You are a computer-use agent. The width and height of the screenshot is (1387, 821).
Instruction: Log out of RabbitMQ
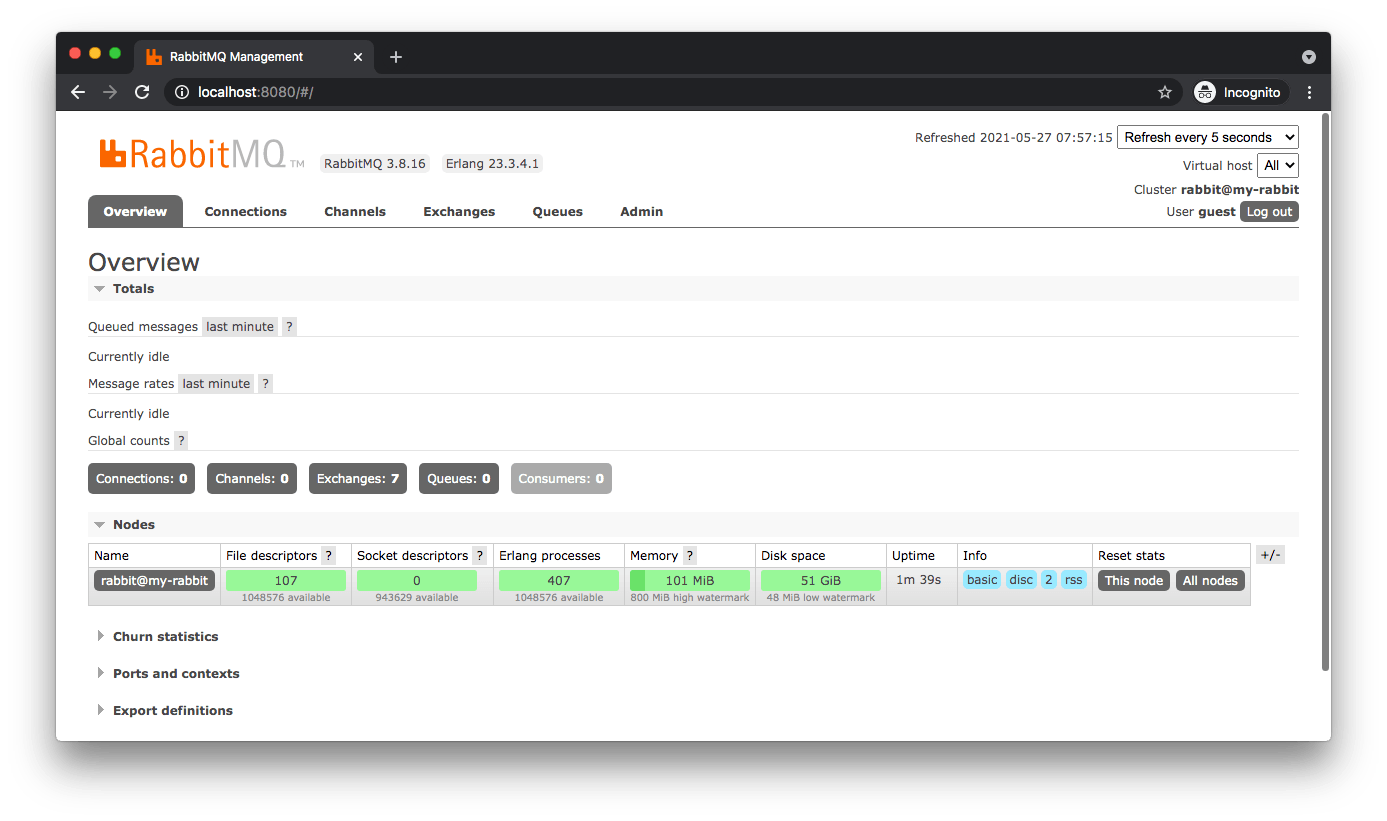1268,211
